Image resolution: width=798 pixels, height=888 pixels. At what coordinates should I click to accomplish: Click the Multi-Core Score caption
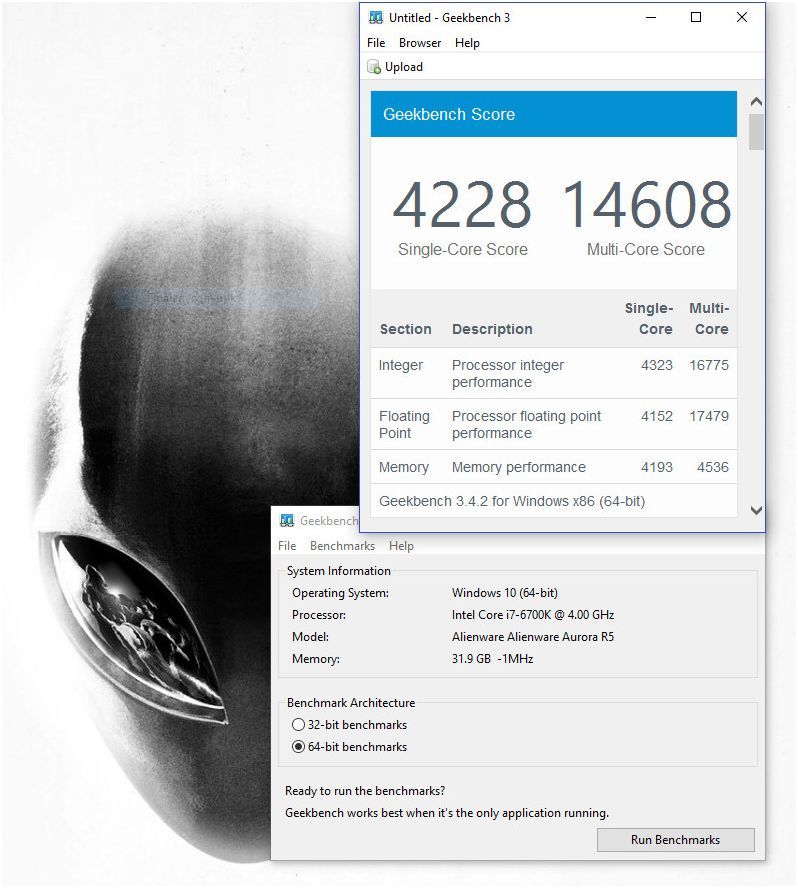[x=646, y=250]
